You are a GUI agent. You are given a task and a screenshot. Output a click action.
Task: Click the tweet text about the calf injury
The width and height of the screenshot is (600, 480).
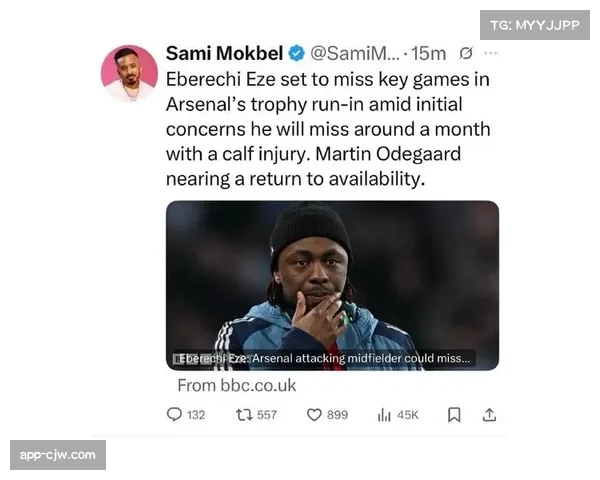pos(327,130)
